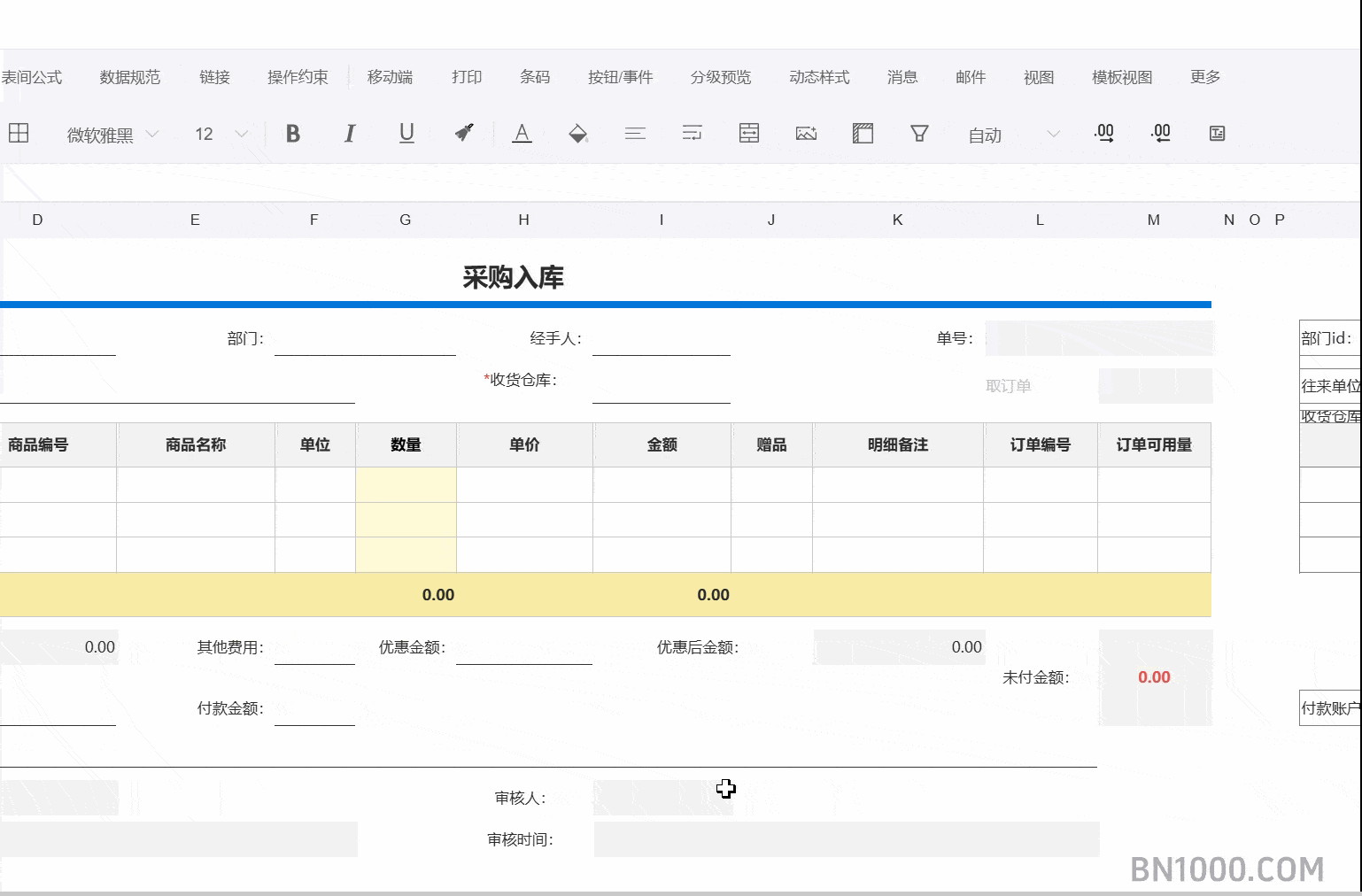This screenshot has width=1362, height=896.
Task: Open the 视图 menu
Action: [x=1039, y=77]
